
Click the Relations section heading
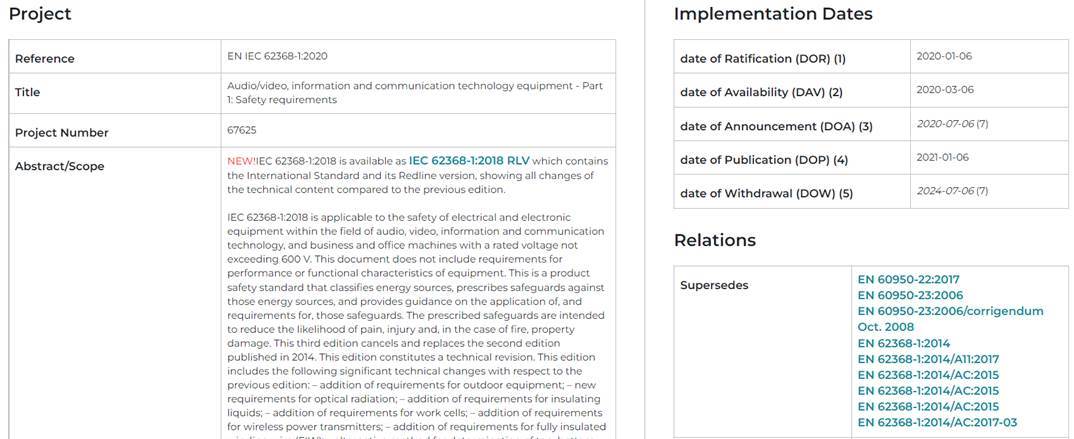715,240
